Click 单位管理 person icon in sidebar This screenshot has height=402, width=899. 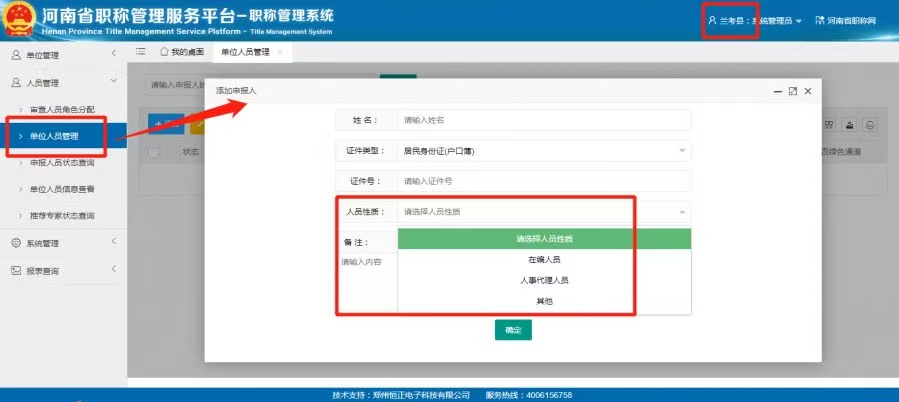click(x=16, y=55)
